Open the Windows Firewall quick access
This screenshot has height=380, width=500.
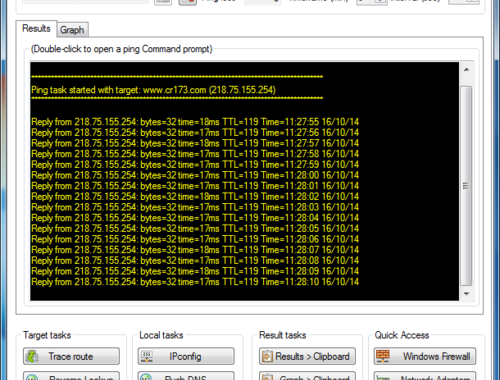point(425,356)
